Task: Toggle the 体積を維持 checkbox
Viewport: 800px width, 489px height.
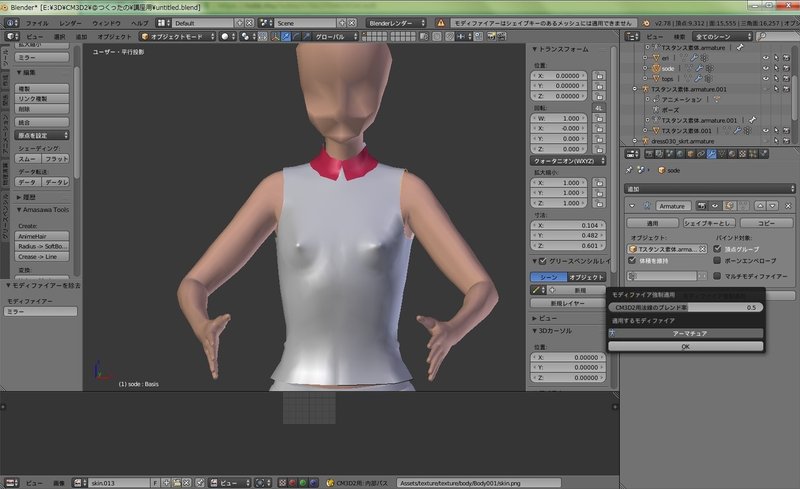Action: [631, 260]
